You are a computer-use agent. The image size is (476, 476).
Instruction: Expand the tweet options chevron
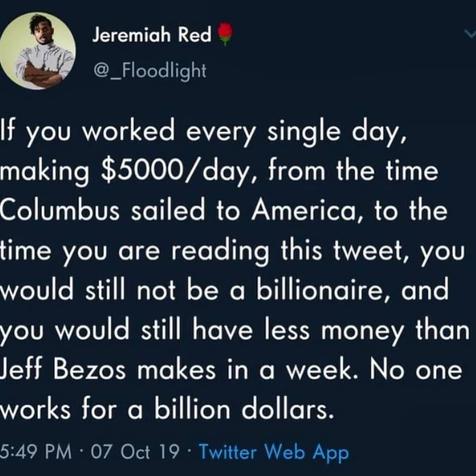(x=470, y=33)
